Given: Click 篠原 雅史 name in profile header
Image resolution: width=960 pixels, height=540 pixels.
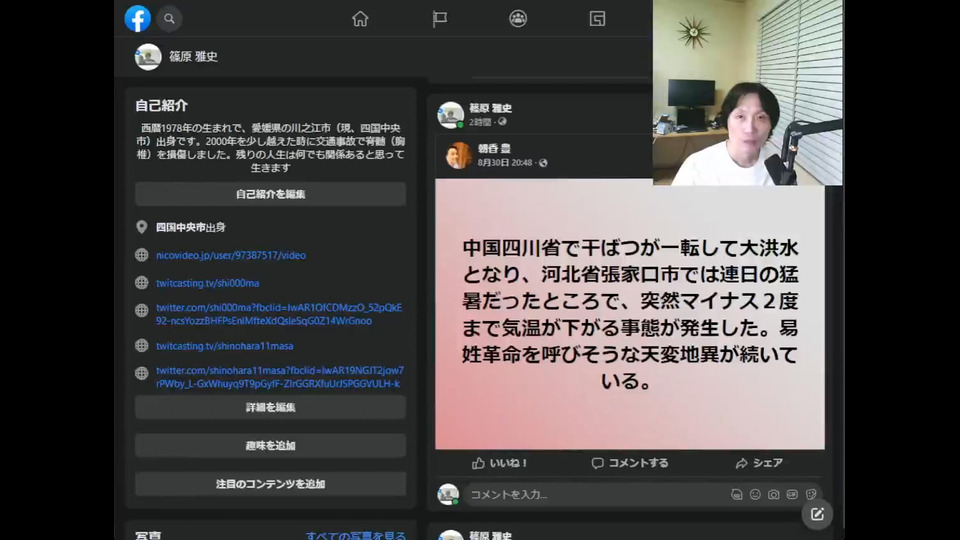Looking at the screenshot, I should [193, 56].
